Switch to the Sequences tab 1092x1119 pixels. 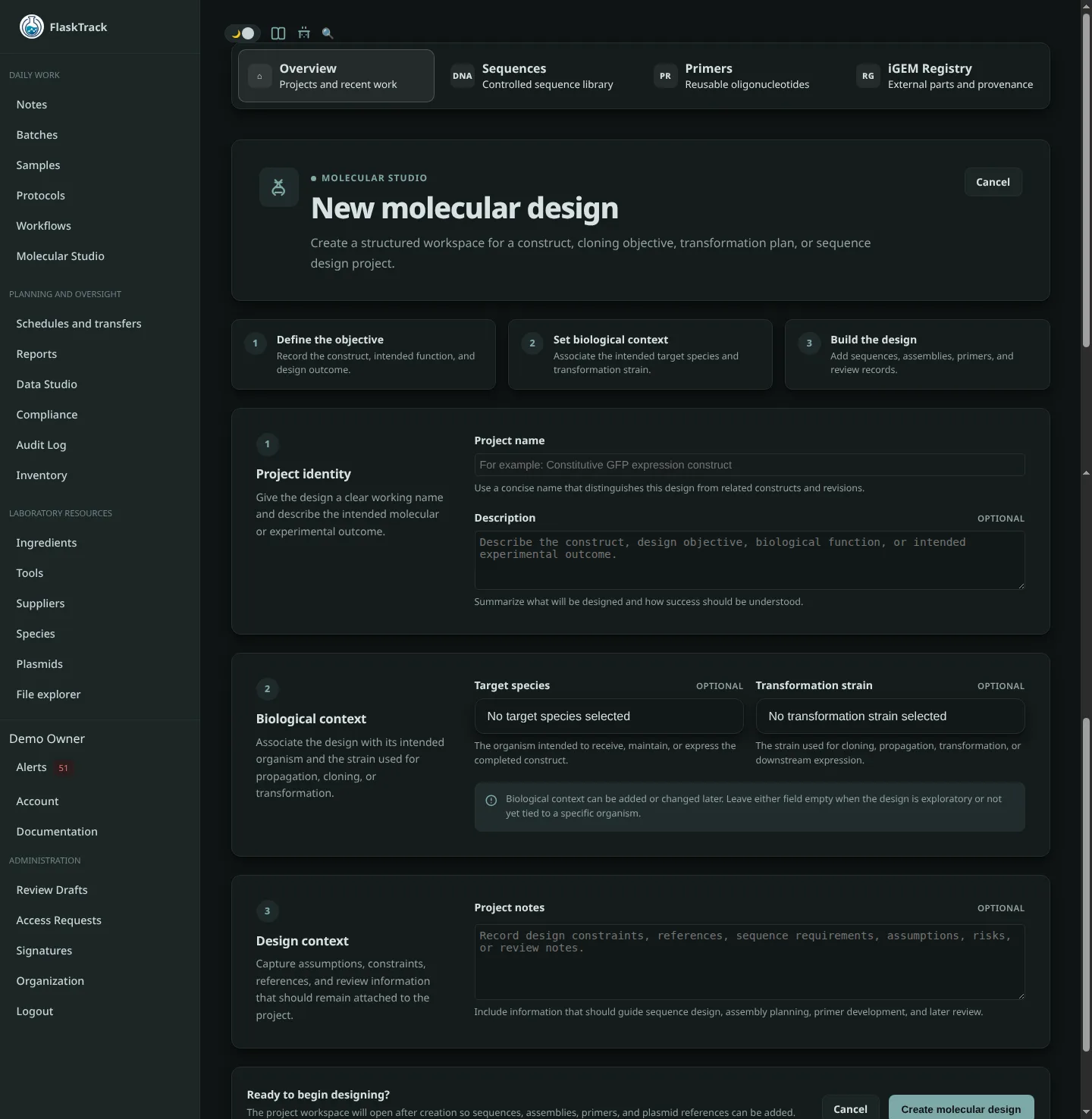tap(539, 76)
